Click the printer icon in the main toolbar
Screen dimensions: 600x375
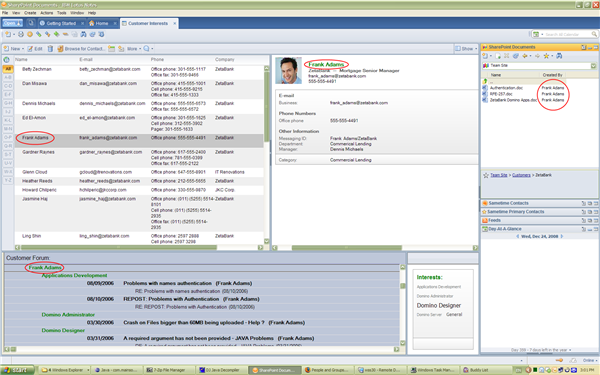(21, 34)
